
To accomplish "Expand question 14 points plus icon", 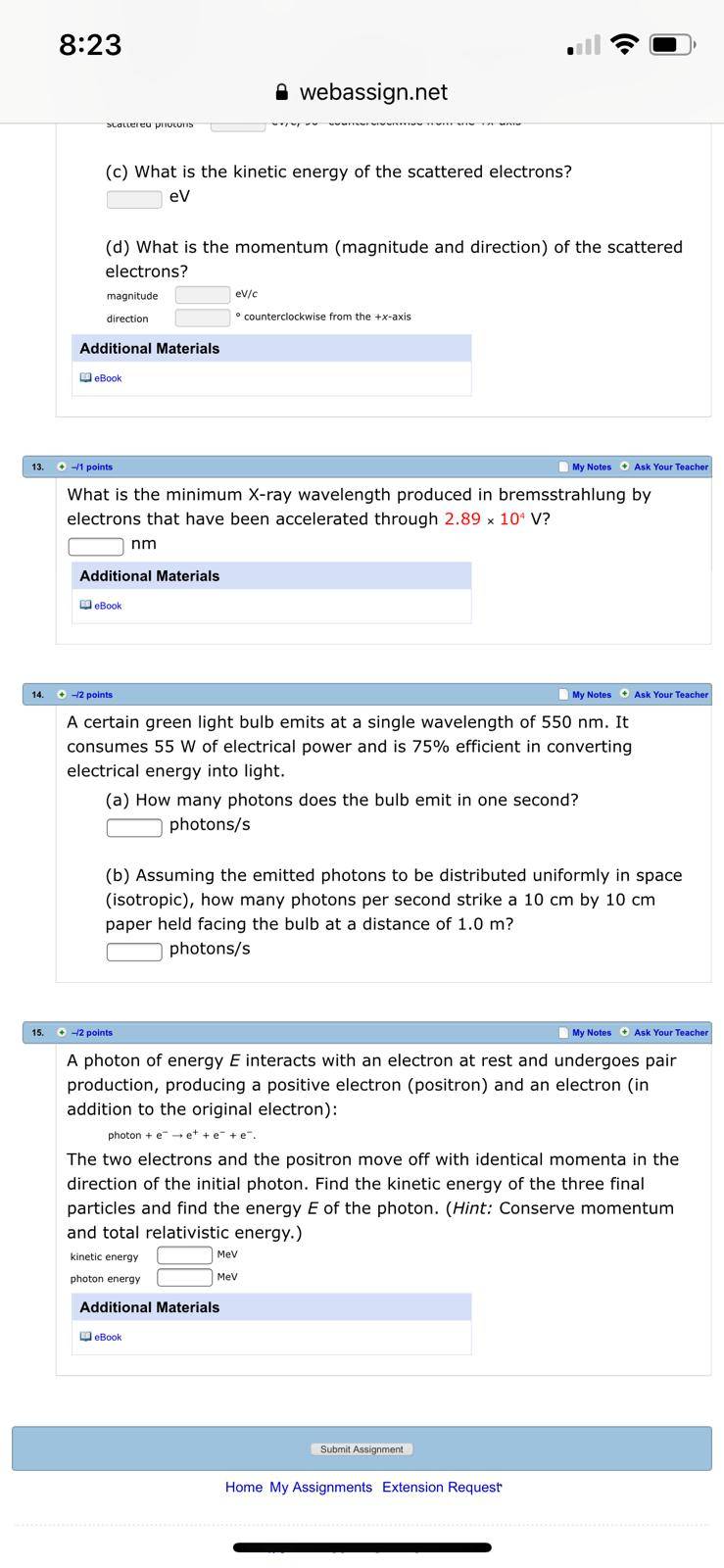I will coord(63,695).
